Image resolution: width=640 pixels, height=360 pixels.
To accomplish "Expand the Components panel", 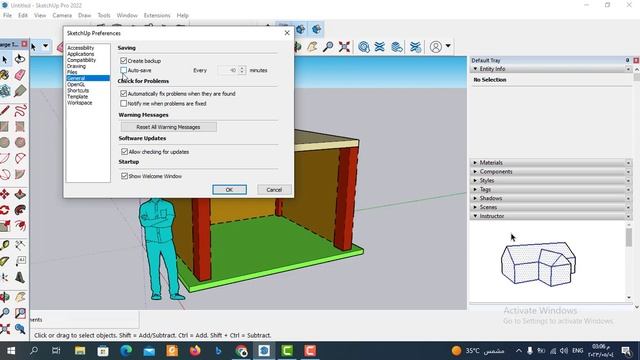I will tap(551, 171).
